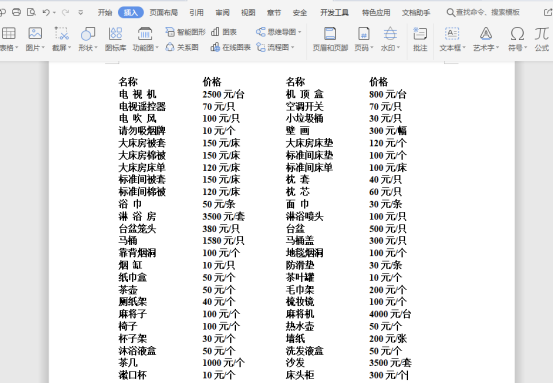This screenshot has height=383, width=553.
Task: Open the 在线图表 online chart tool
Action: point(230,47)
